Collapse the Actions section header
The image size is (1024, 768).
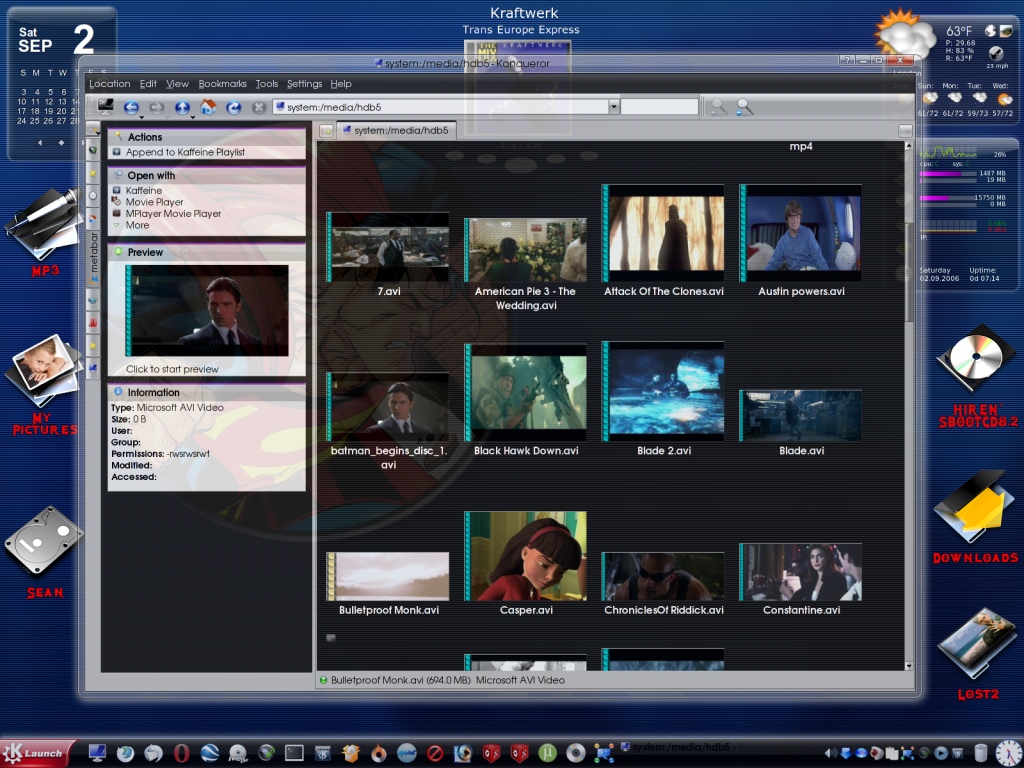[206, 137]
